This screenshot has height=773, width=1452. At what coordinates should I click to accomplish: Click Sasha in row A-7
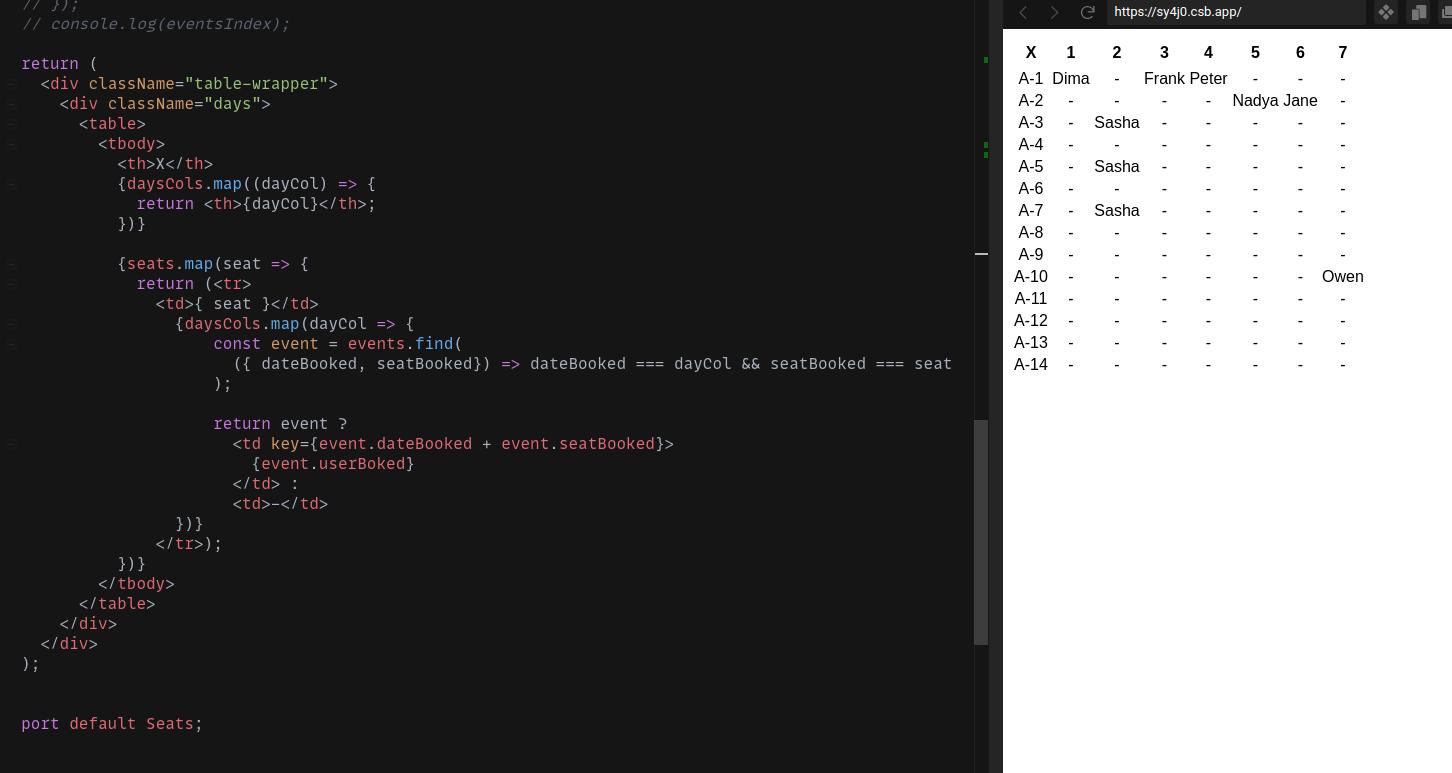1117,210
